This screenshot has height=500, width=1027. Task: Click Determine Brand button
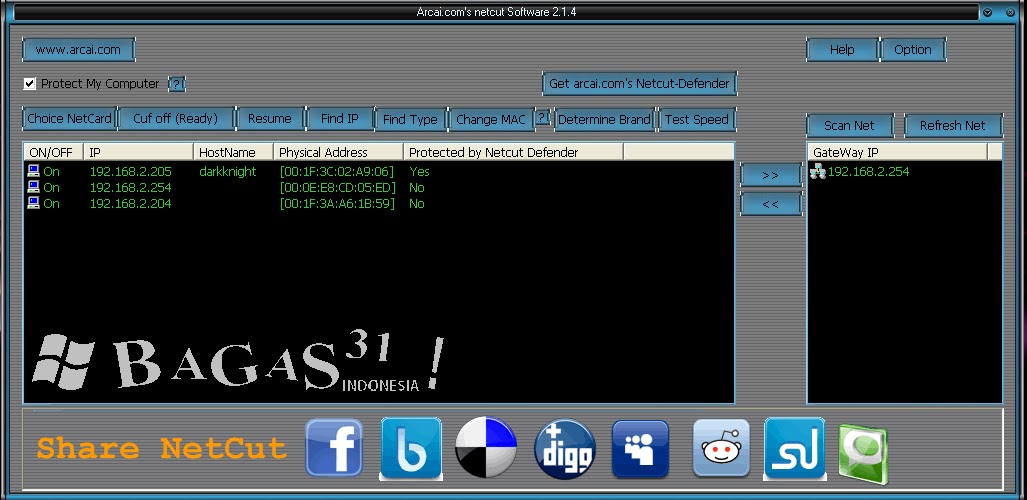pyautogui.click(x=604, y=119)
